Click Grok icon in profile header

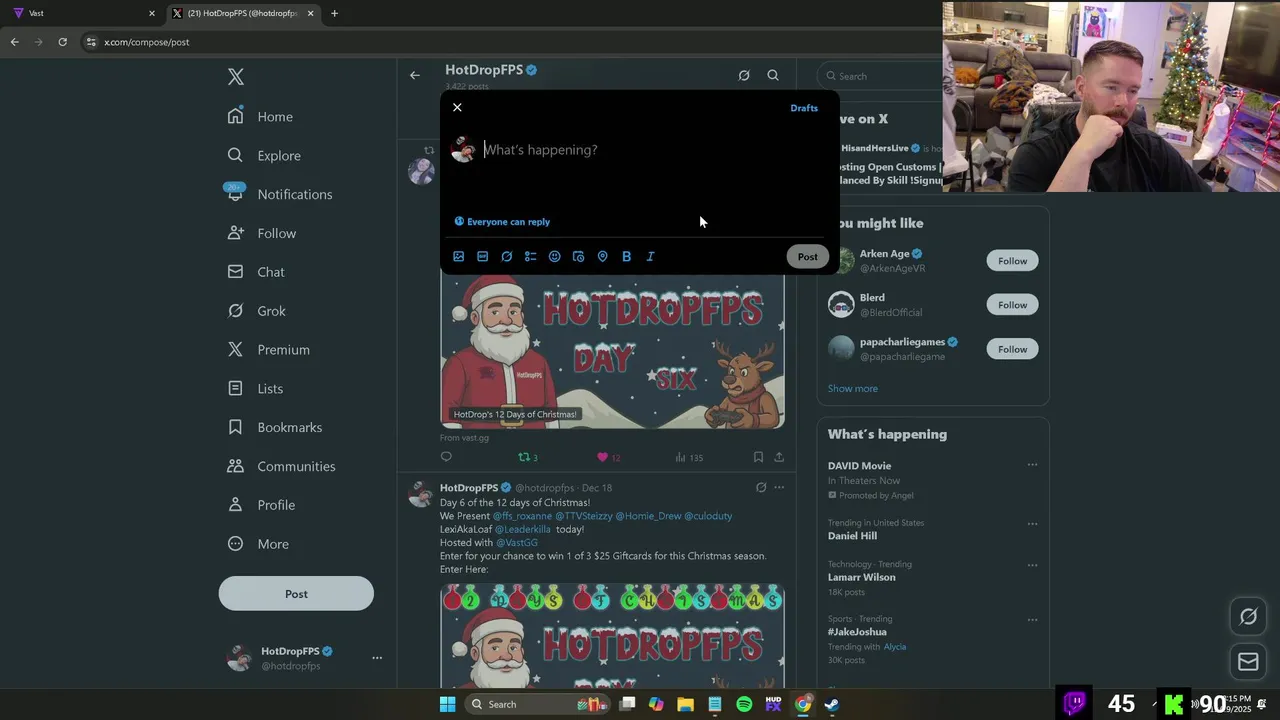pyautogui.click(x=744, y=75)
